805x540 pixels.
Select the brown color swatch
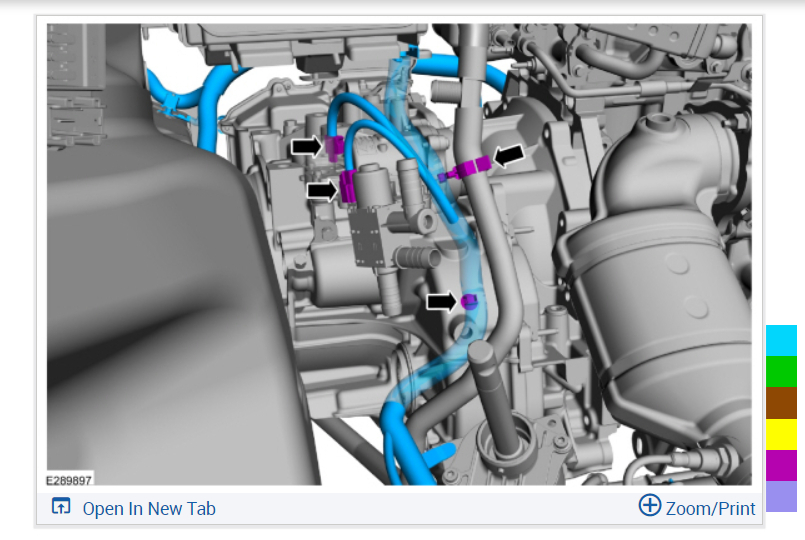[x=781, y=403]
